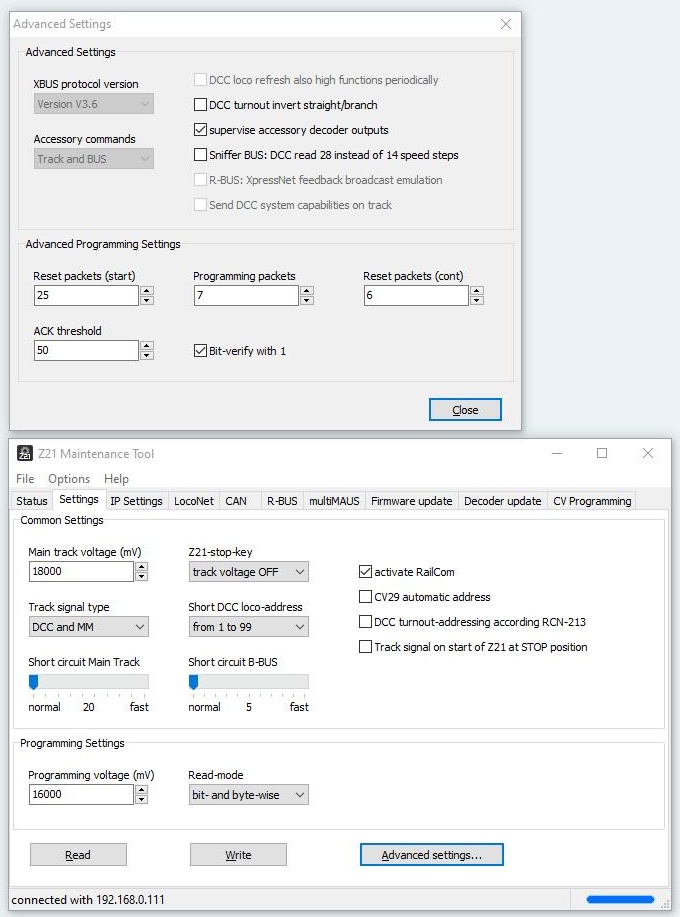
Task: Click the Main track voltage input field
Action: 81,571
